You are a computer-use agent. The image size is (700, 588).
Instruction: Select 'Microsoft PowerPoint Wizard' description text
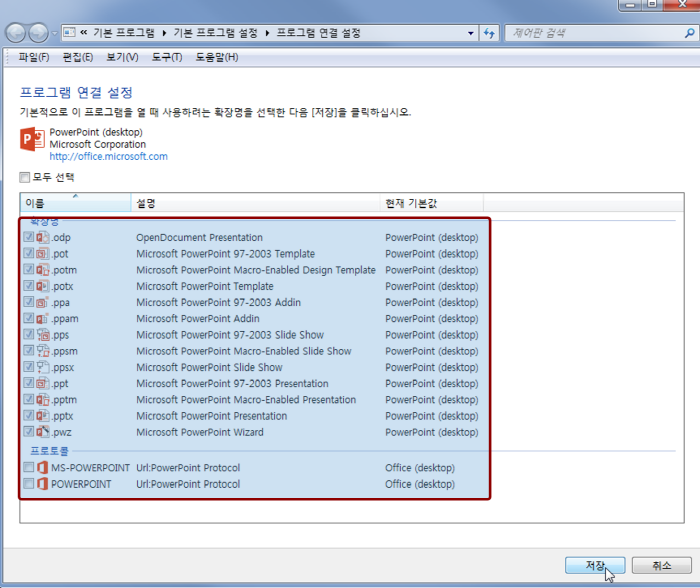pyautogui.click(x=200, y=432)
